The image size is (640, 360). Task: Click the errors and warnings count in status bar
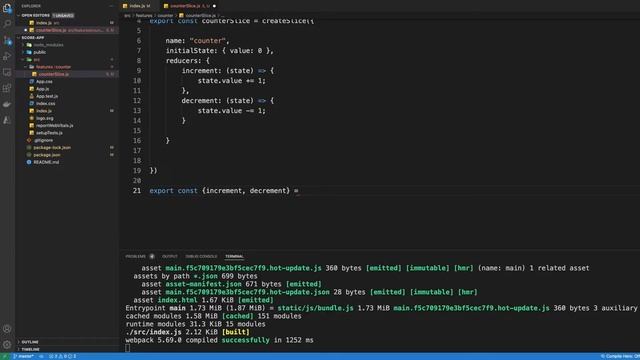(x=63, y=356)
